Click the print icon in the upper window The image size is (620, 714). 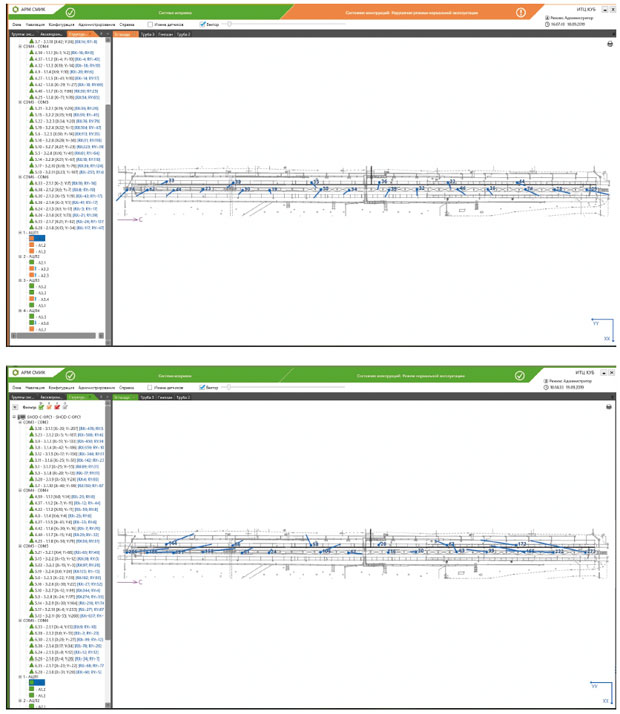610,44
